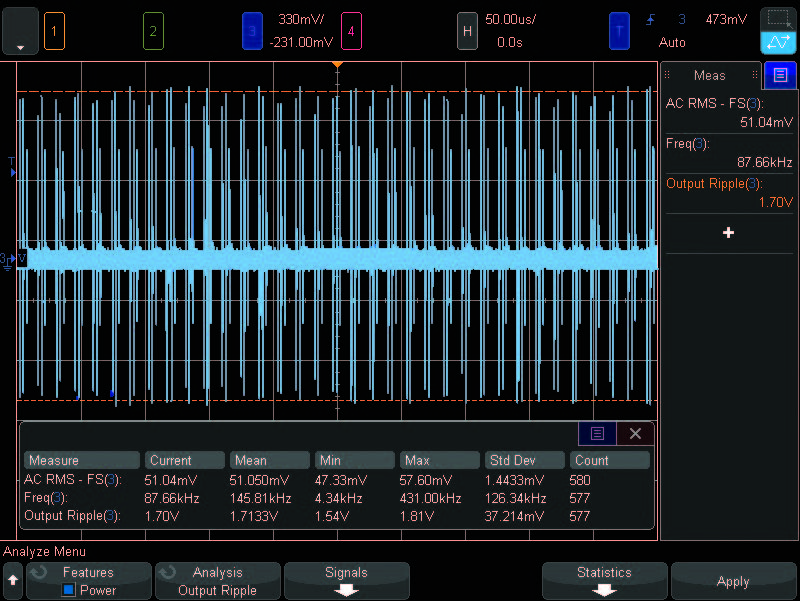The height and width of the screenshot is (601, 800).
Task: Click the orange time reference marker
Action: pos(337,65)
